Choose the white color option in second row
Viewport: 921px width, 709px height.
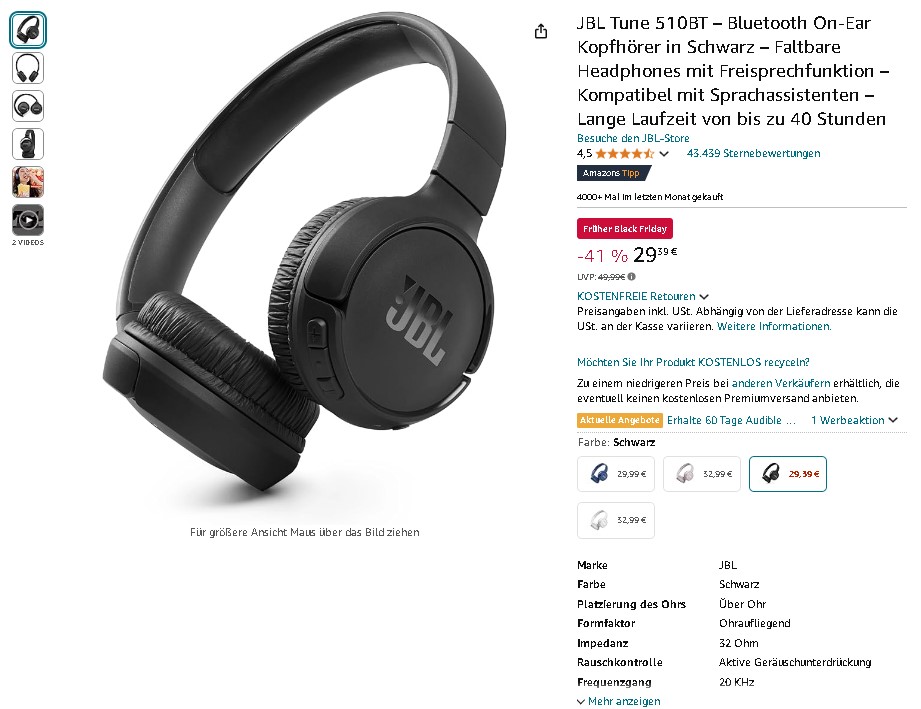point(616,520)
